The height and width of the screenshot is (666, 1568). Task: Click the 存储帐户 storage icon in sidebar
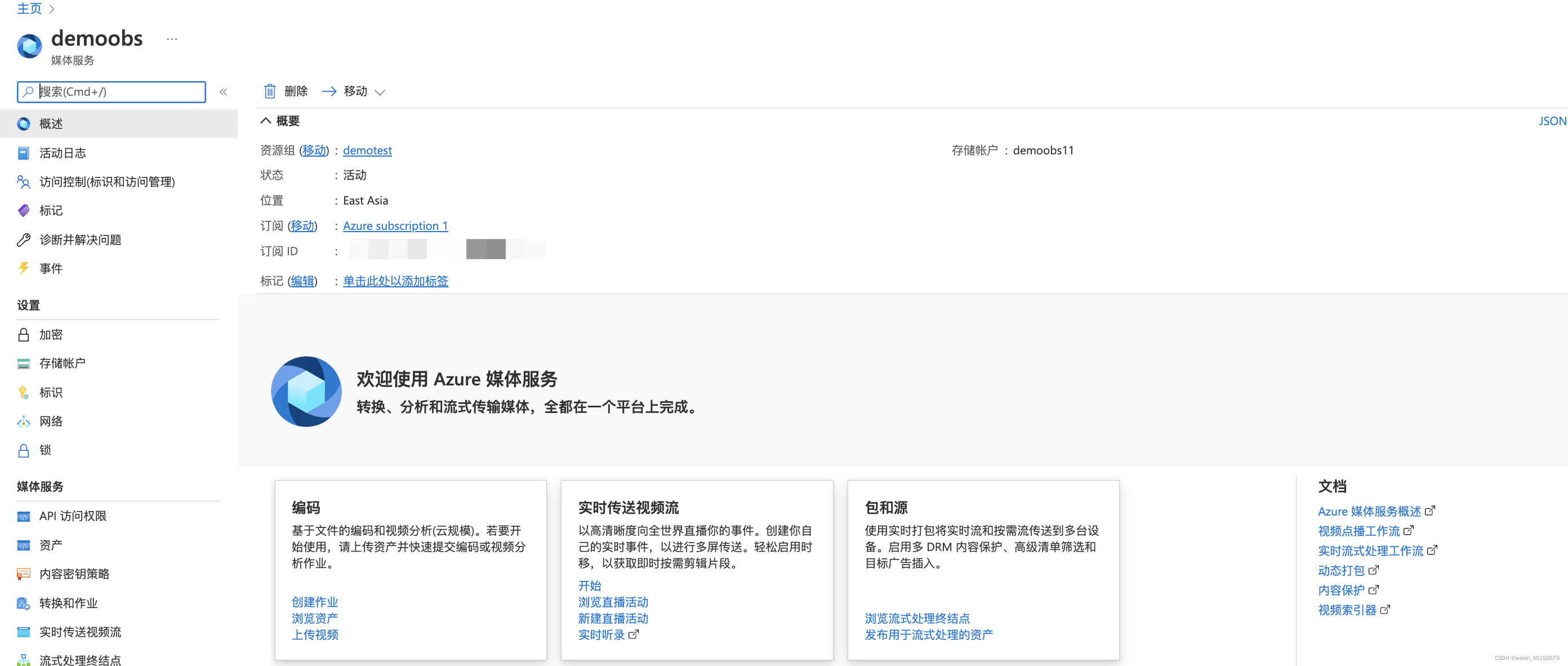tap(24, 364)
